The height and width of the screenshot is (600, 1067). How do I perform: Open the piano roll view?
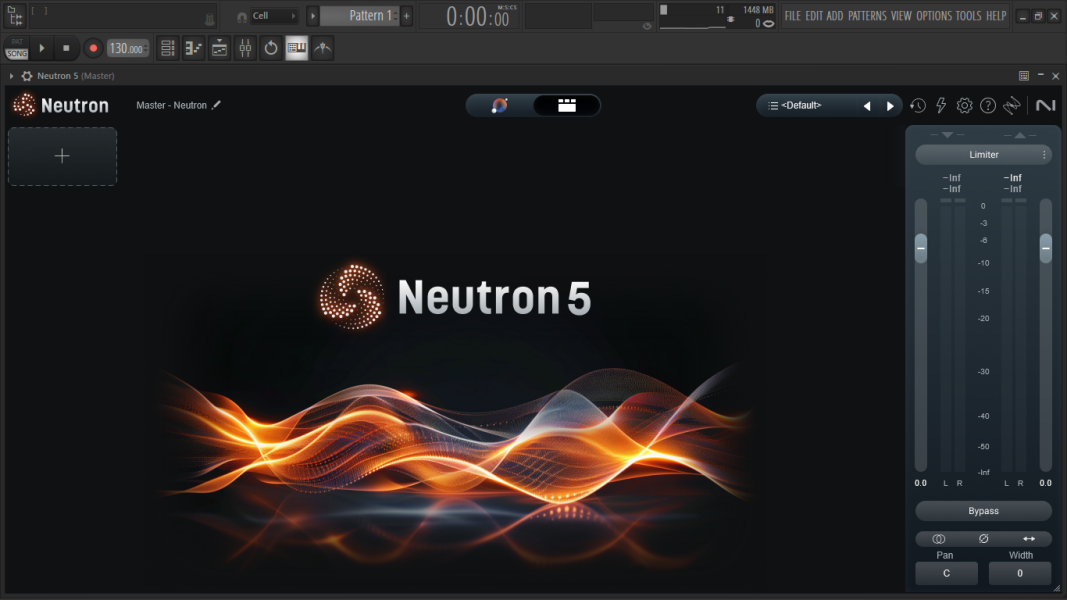[194, 48]
